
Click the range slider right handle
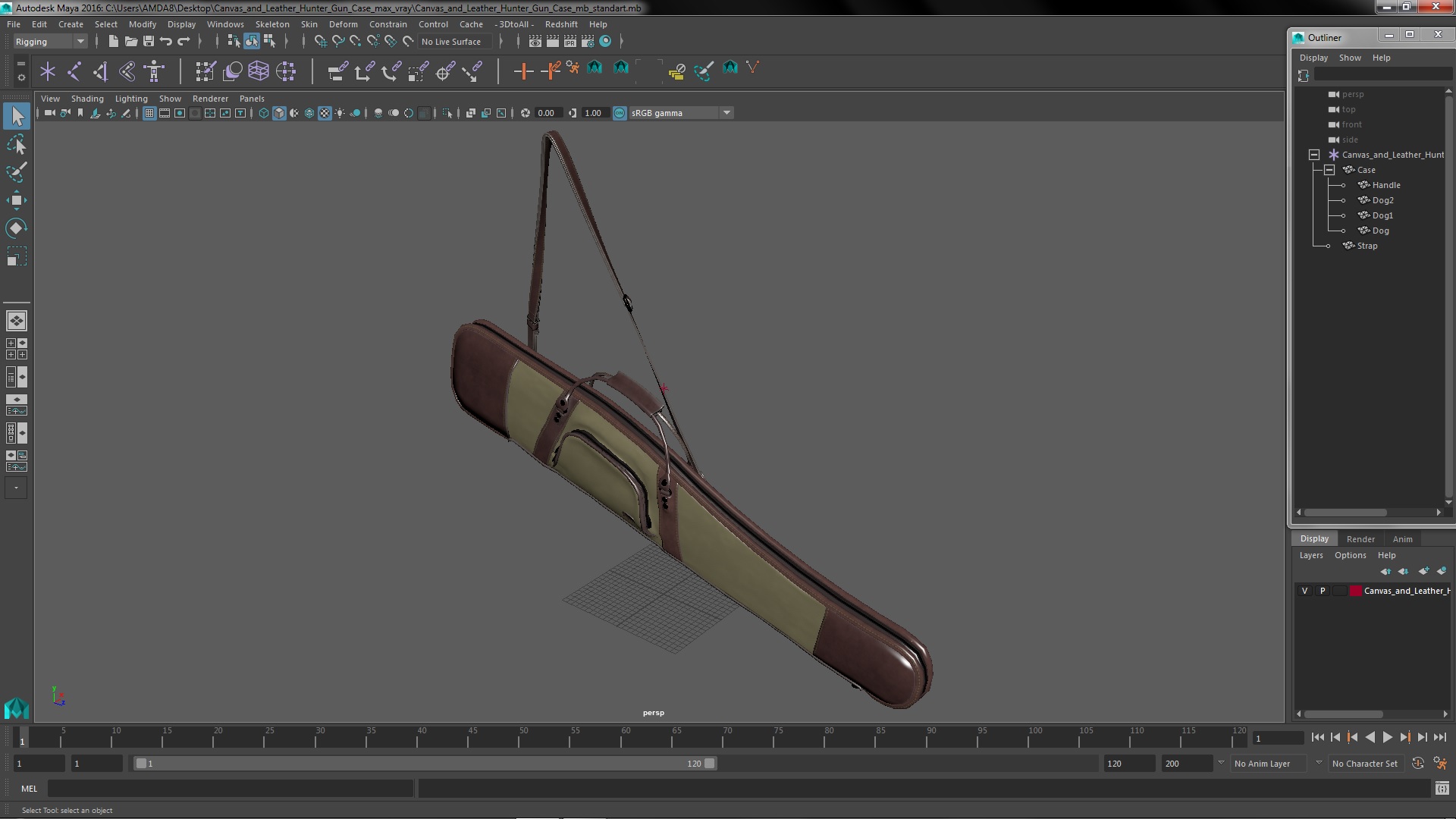710,764
